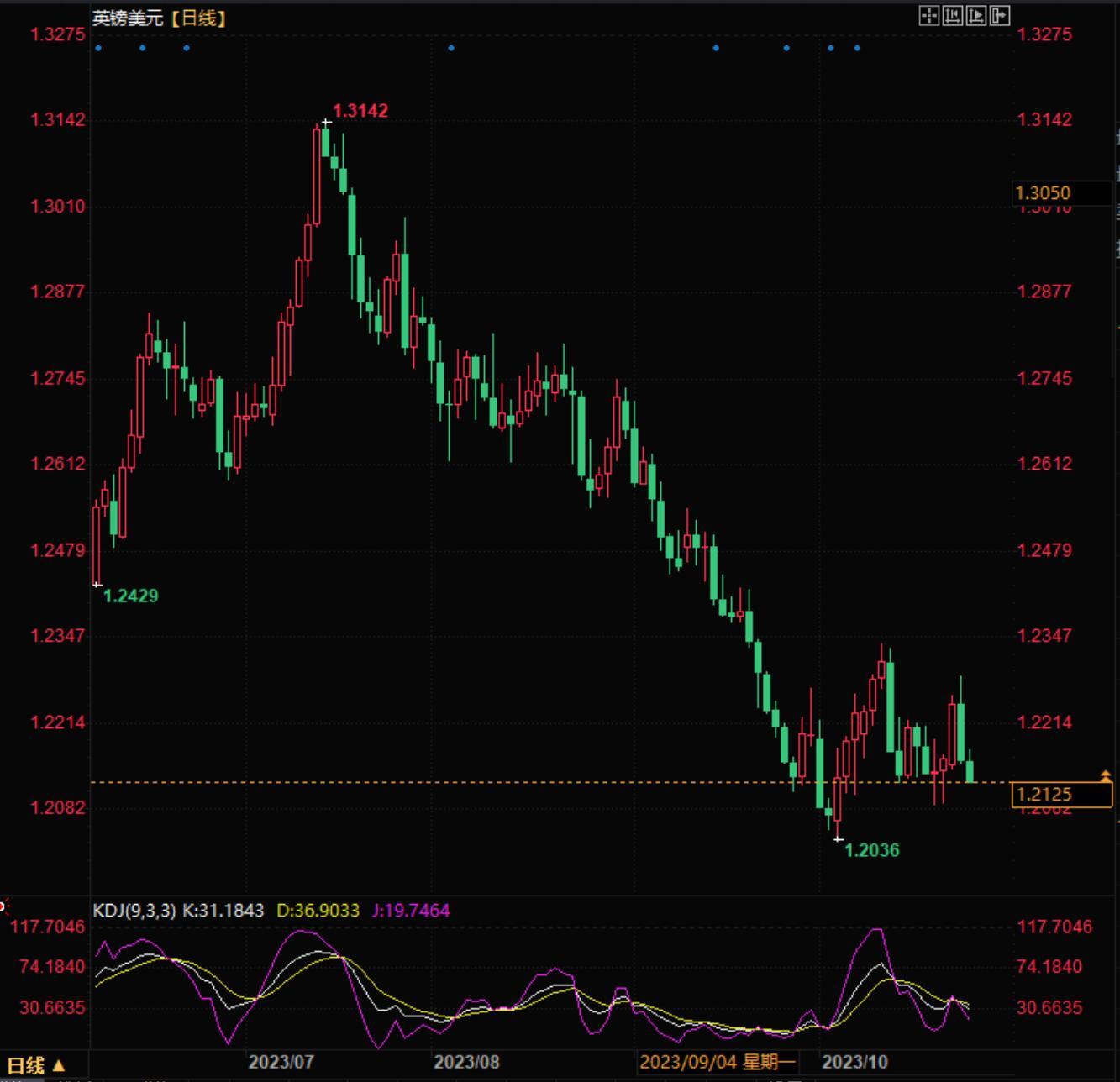Click the K:31.1843 value
Viewport: 1120px width, 1082px height.
[223, 911]
